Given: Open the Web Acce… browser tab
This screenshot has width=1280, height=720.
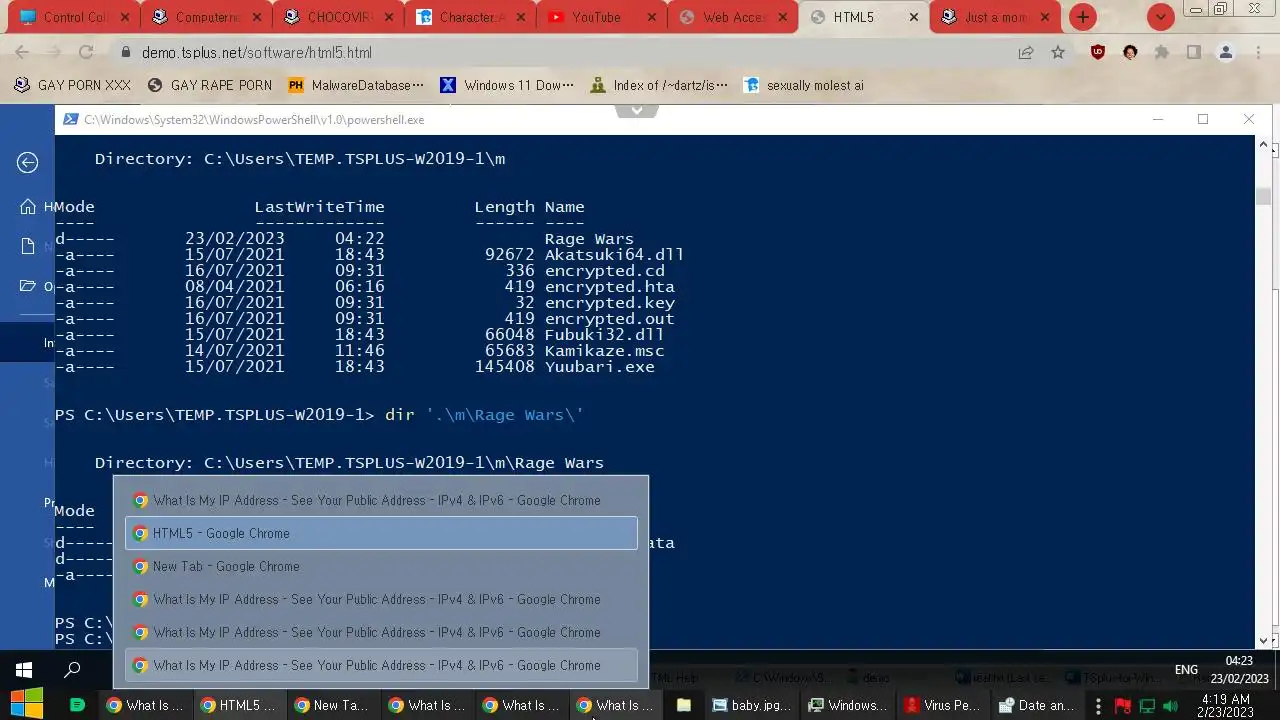Looking at the screenshot, I should (733, 17).
